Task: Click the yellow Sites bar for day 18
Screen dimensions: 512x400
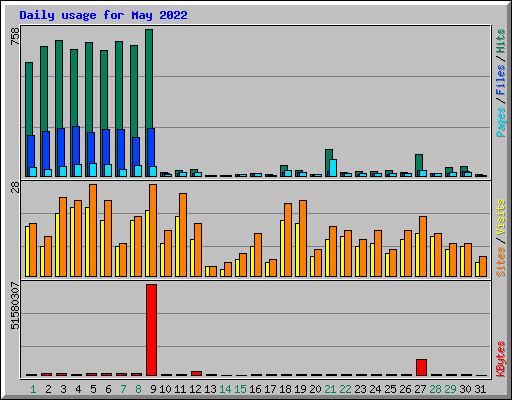Action: tap(282, 248)
